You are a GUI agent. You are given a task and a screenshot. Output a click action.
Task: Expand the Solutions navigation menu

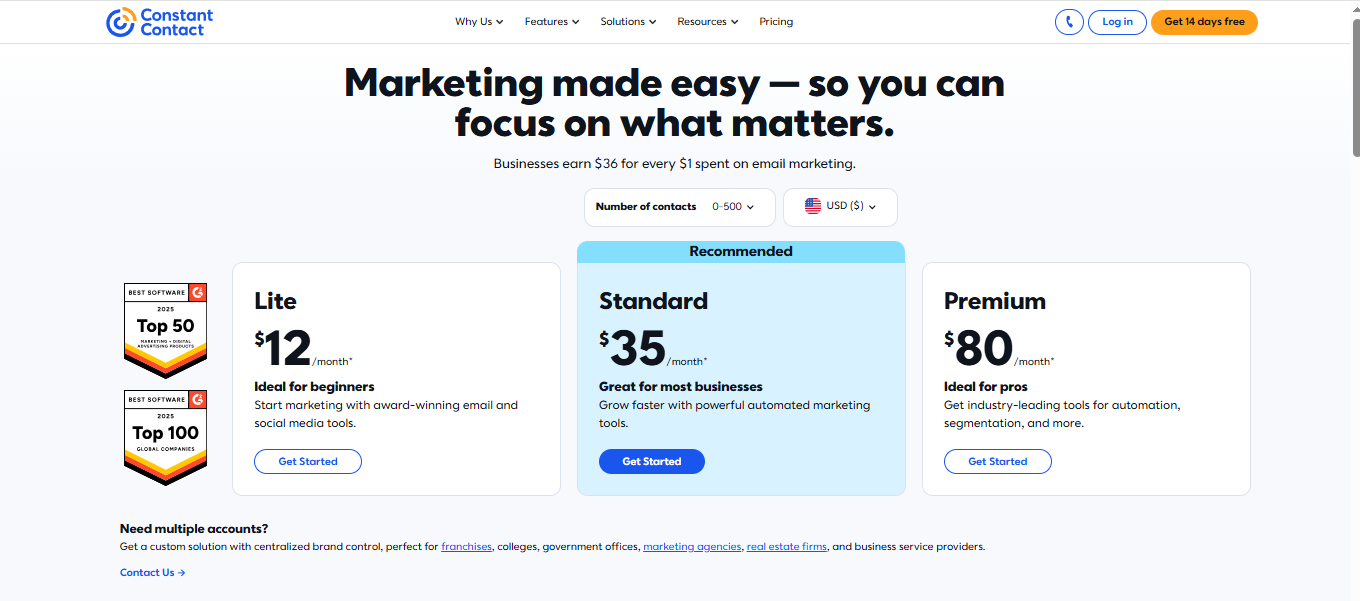(x=628, y=22)
